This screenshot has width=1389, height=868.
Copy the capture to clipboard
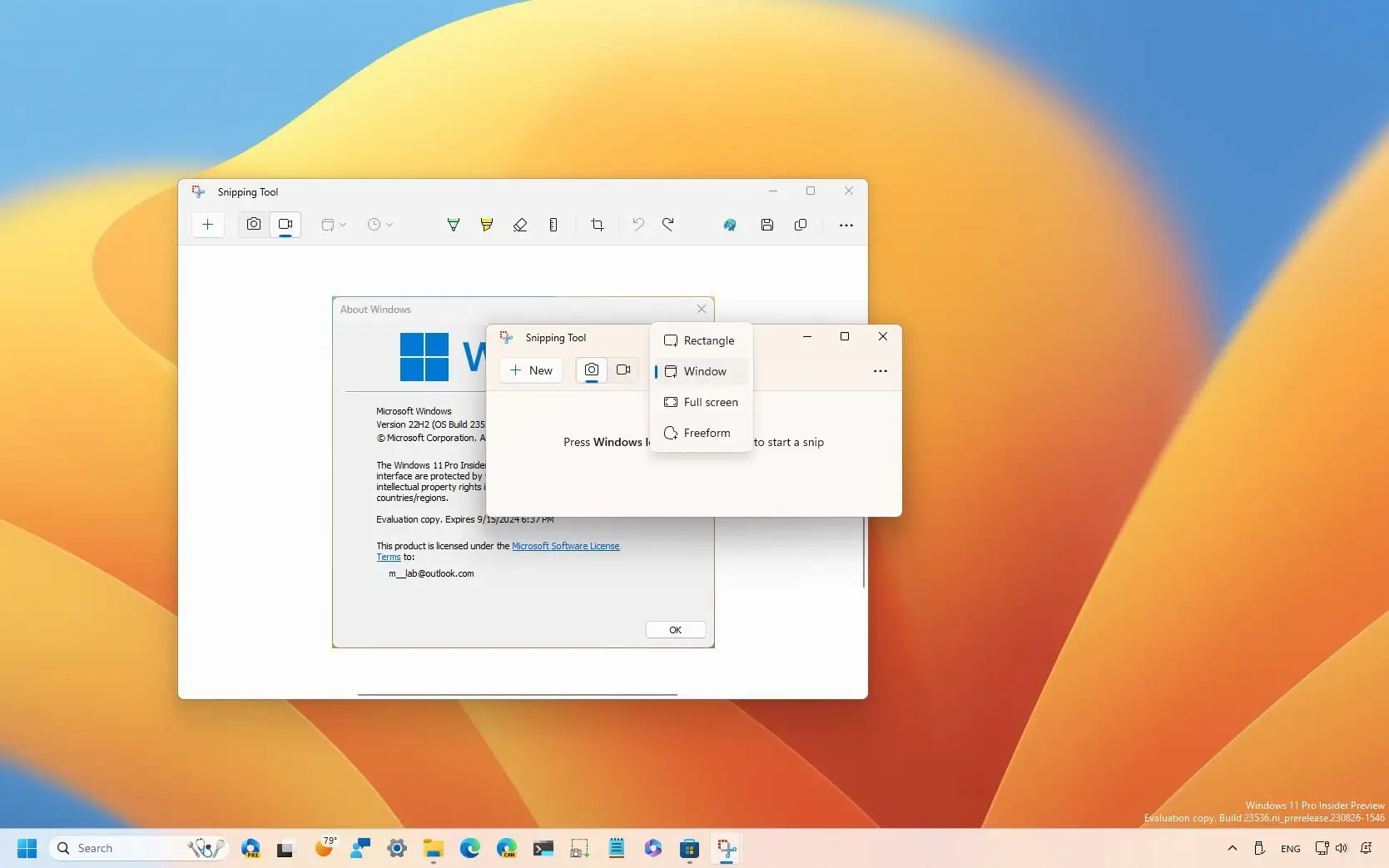801,225
